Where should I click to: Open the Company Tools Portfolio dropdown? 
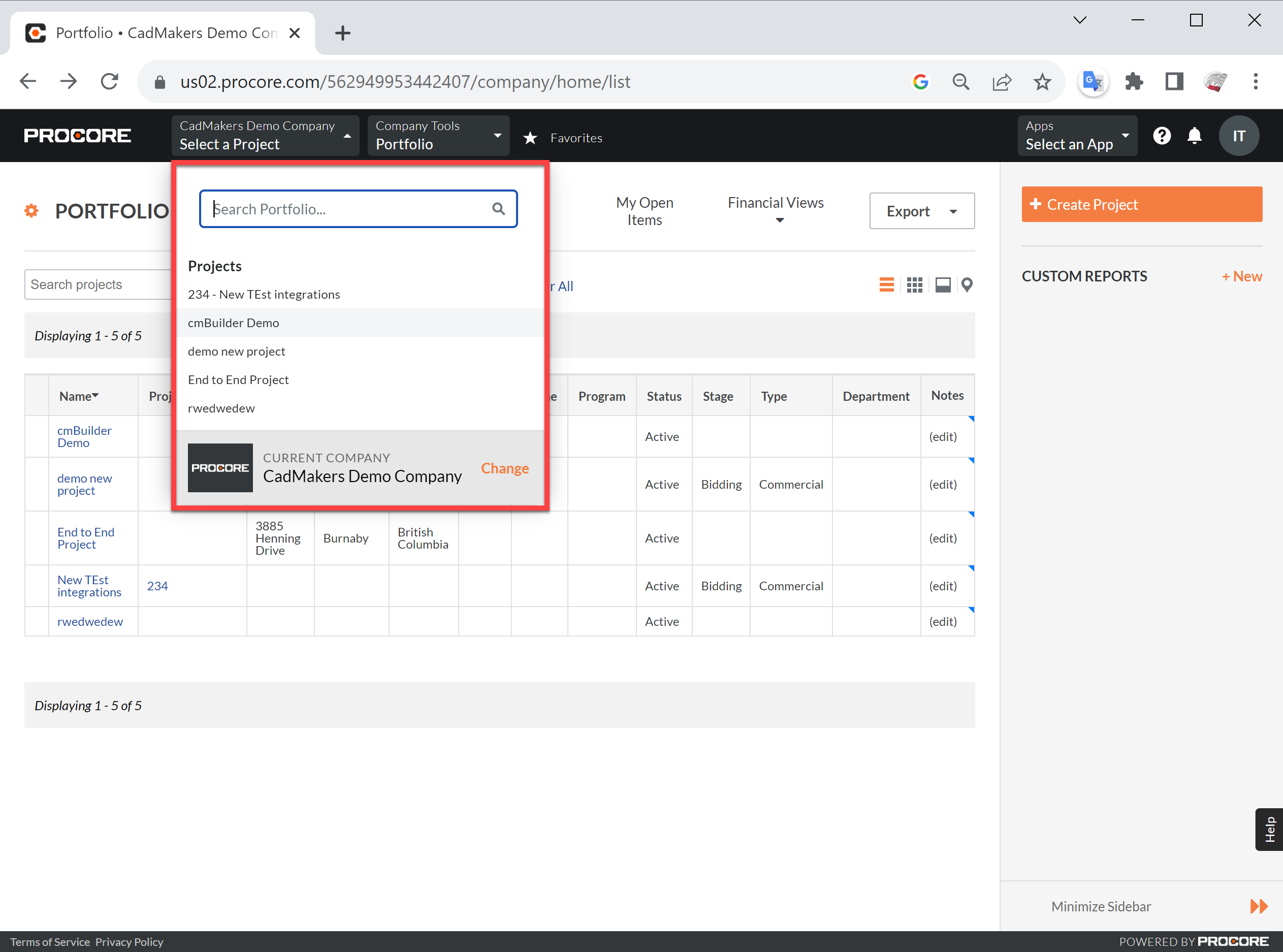[x=497, y=136]
